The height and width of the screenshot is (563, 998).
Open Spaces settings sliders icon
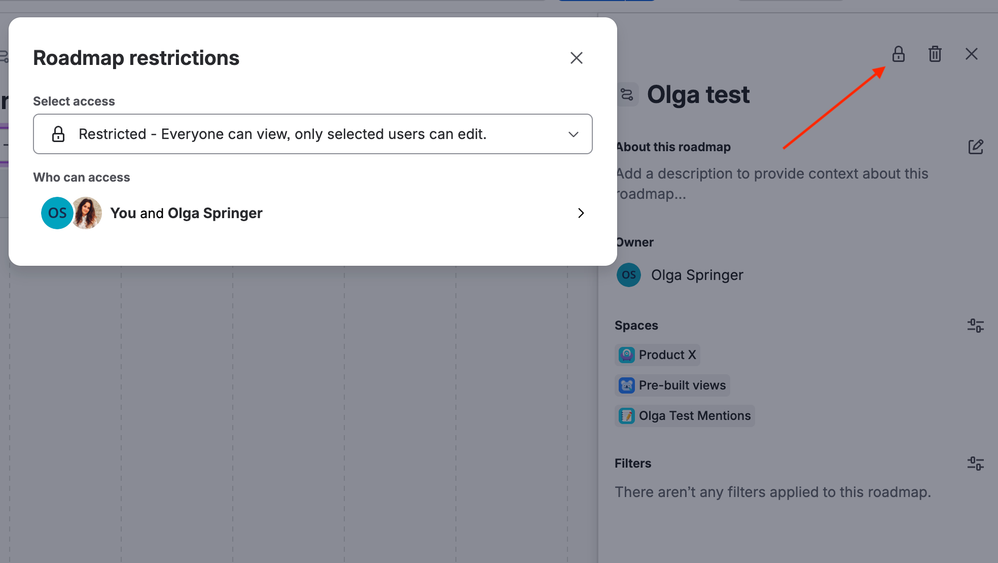[x=976, y=326]
